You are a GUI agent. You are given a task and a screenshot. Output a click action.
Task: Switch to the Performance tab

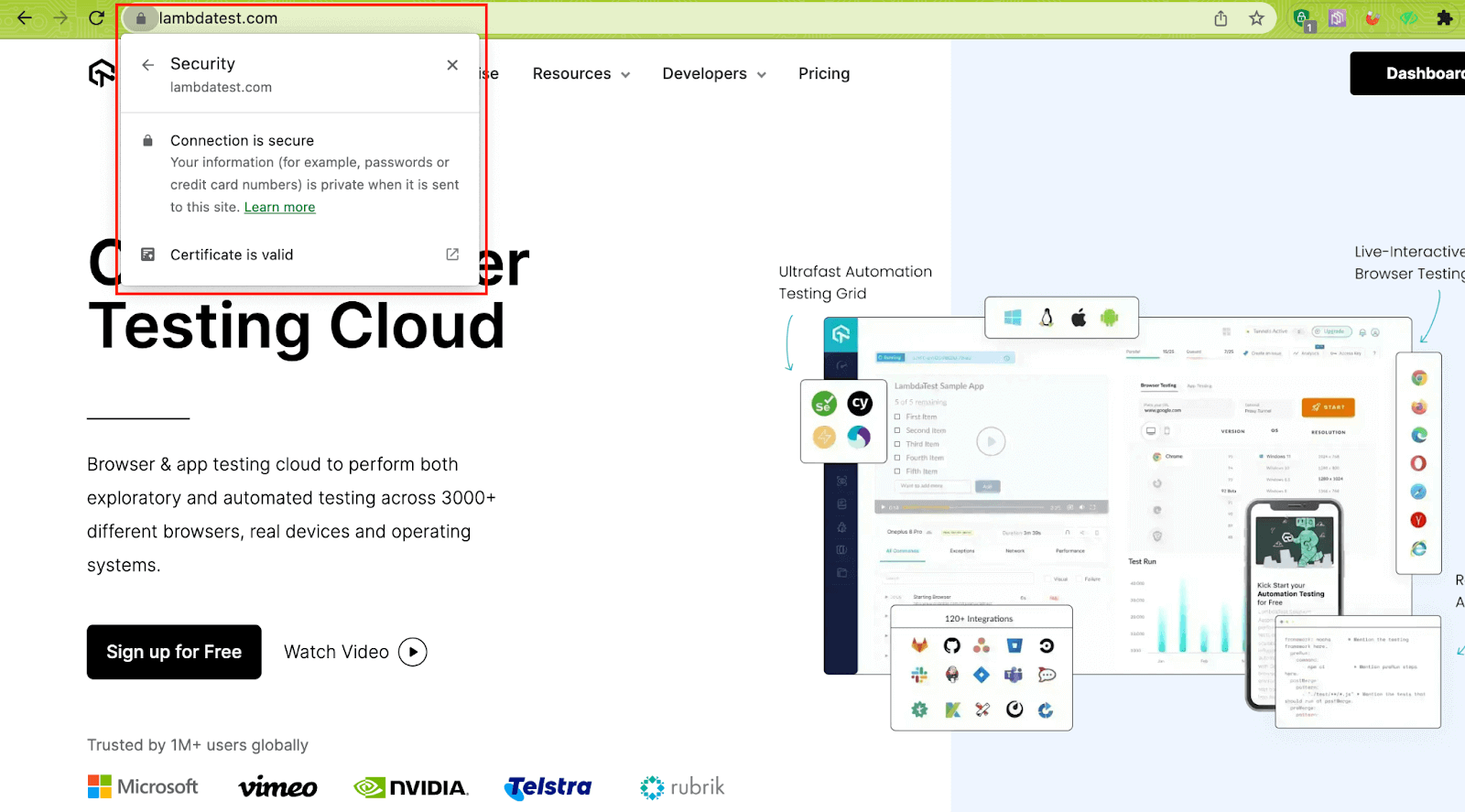[1070, 551]
